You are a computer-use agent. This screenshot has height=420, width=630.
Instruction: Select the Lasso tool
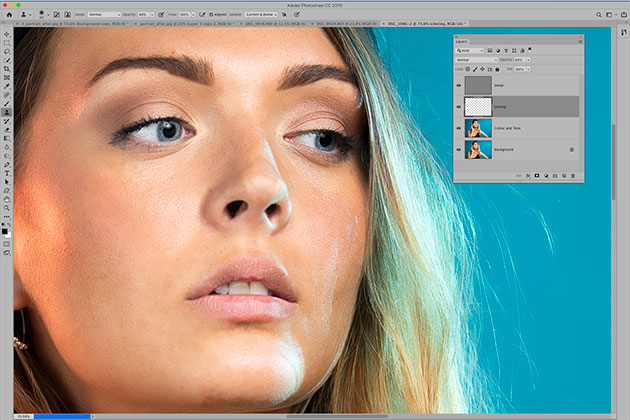[7, 52]
